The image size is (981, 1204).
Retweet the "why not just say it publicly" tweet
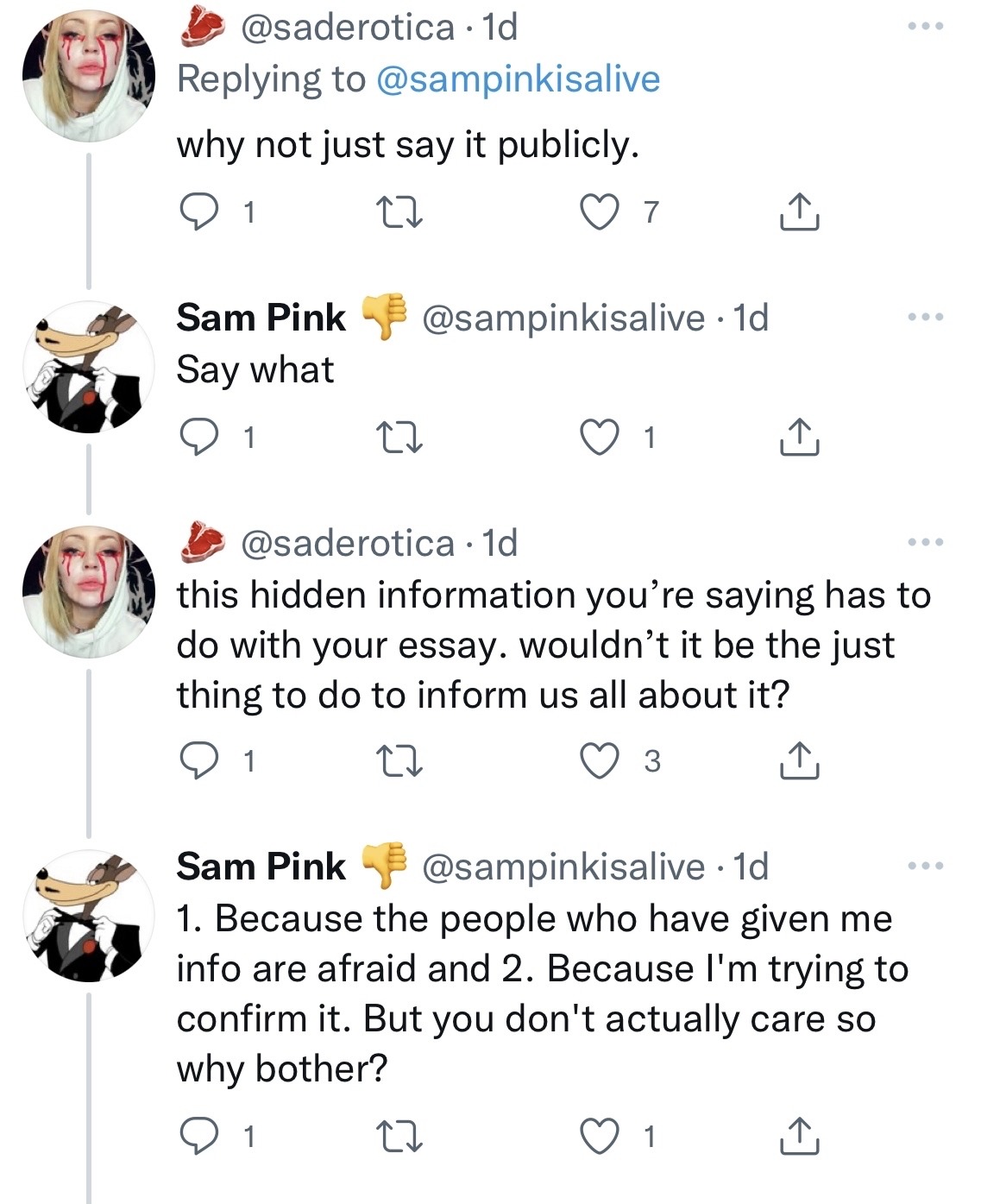pos(400,212)
